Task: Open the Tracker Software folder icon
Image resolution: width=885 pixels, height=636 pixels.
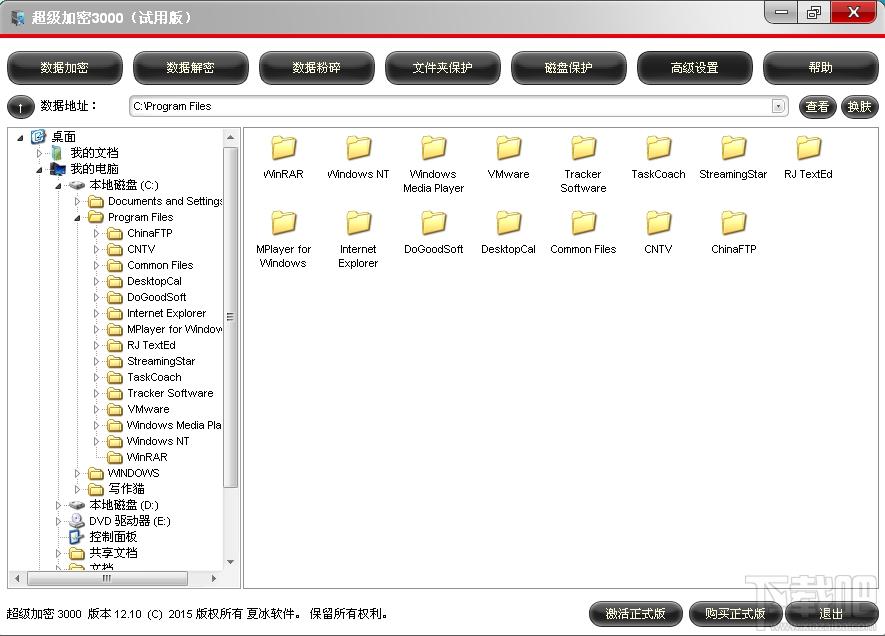Action: tap(584, 148)
